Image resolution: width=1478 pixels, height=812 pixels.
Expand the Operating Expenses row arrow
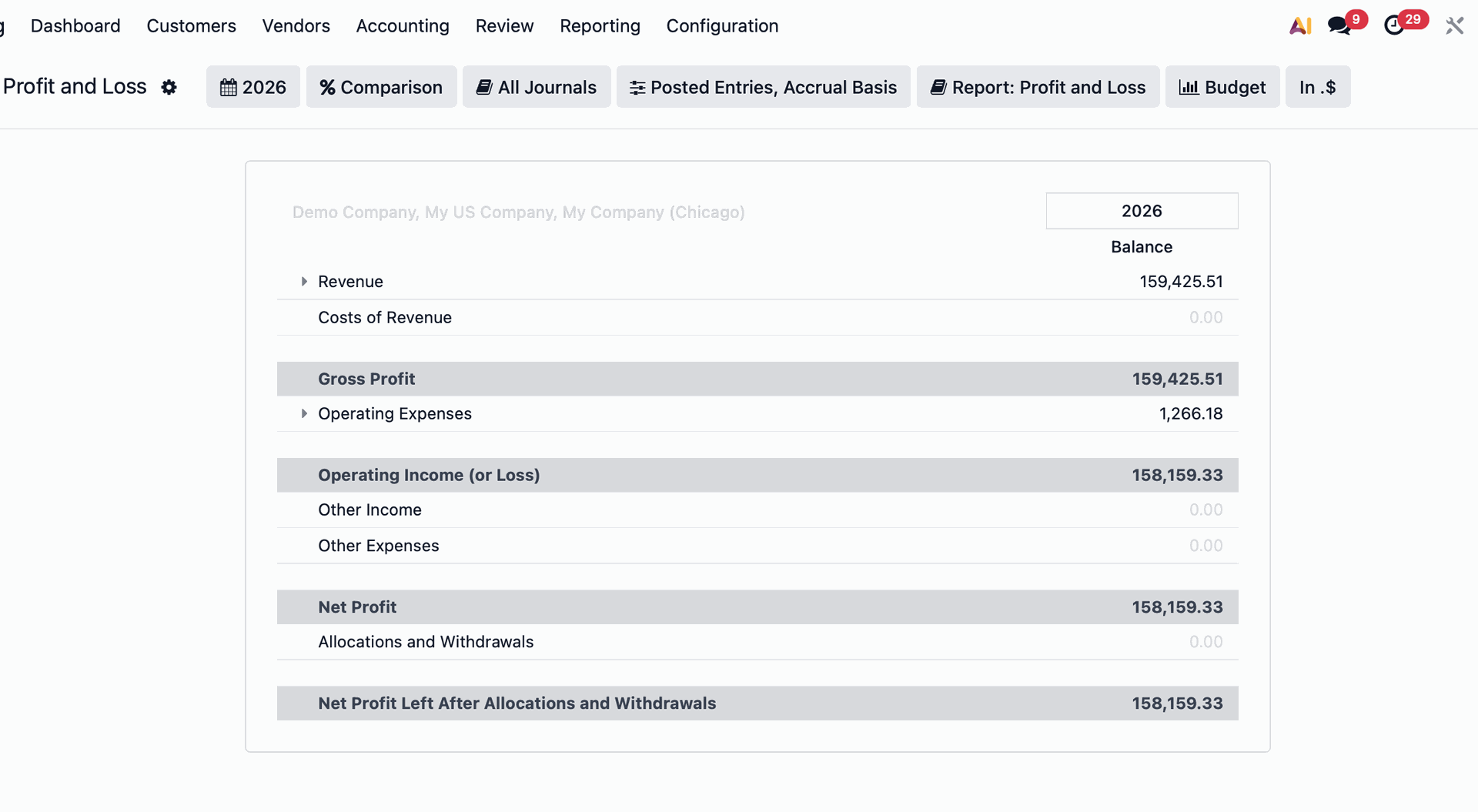tap(304, 414)
